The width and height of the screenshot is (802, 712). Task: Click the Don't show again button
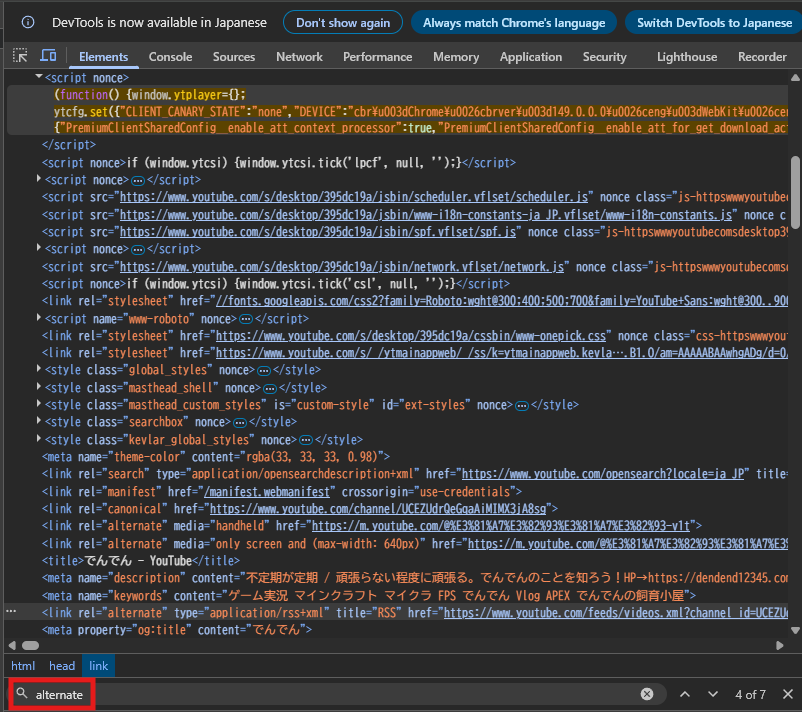point(343,23)
